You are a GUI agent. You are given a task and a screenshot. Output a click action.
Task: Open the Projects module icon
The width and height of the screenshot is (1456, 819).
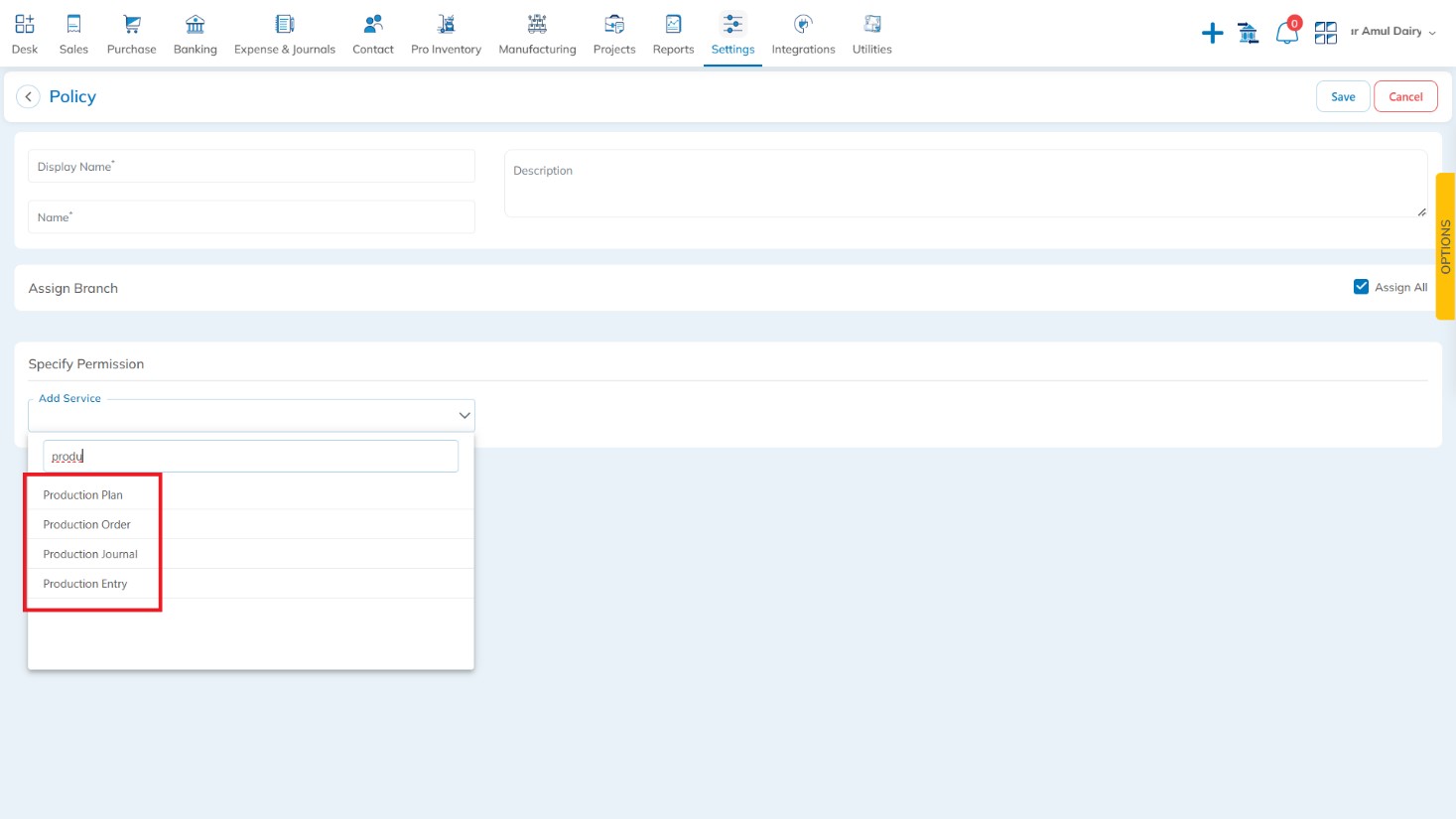pos(614,24)
